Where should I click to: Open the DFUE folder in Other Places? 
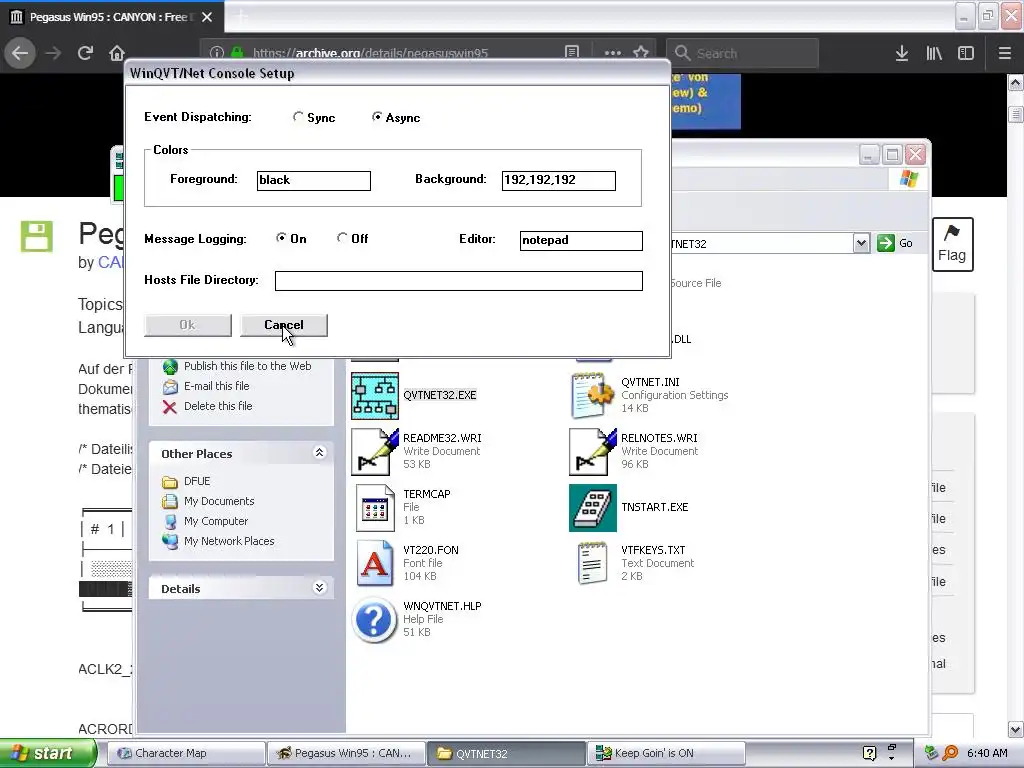click(x=197, y=481)
